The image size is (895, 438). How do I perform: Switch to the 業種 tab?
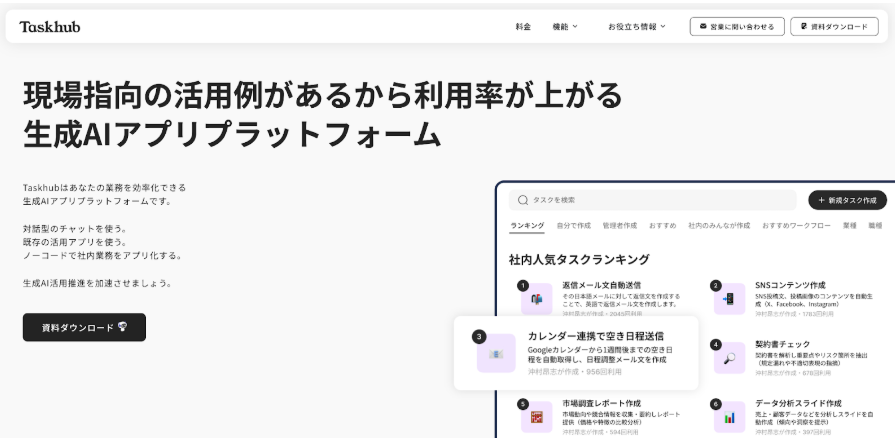tap(850, 226)
